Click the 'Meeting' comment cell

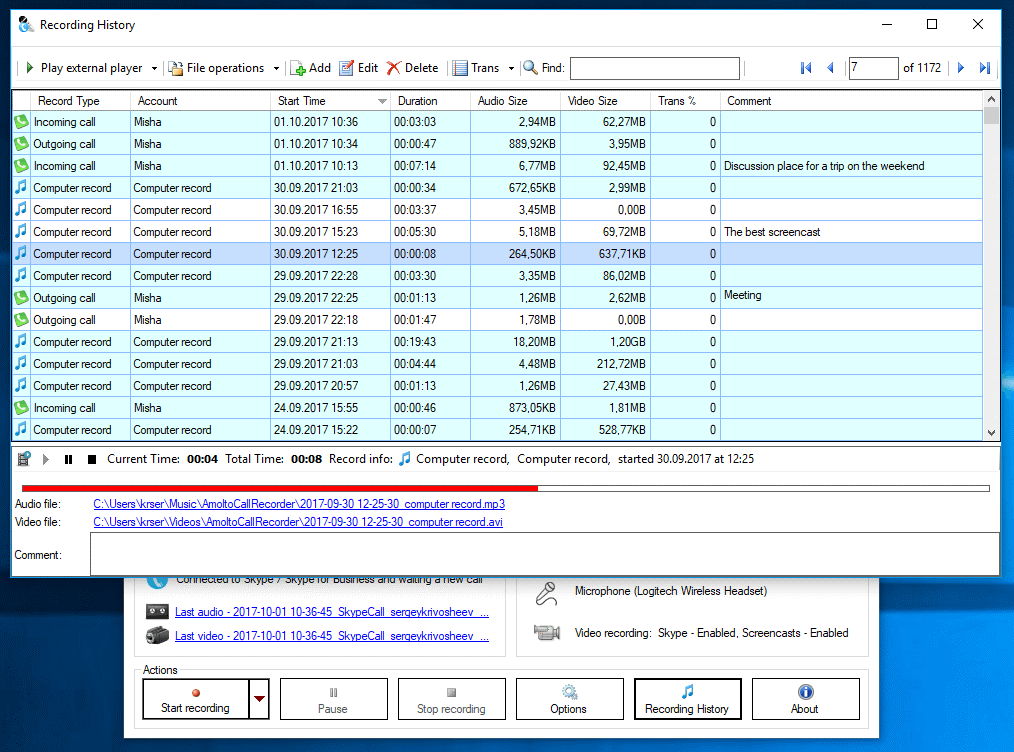(851, 298)
